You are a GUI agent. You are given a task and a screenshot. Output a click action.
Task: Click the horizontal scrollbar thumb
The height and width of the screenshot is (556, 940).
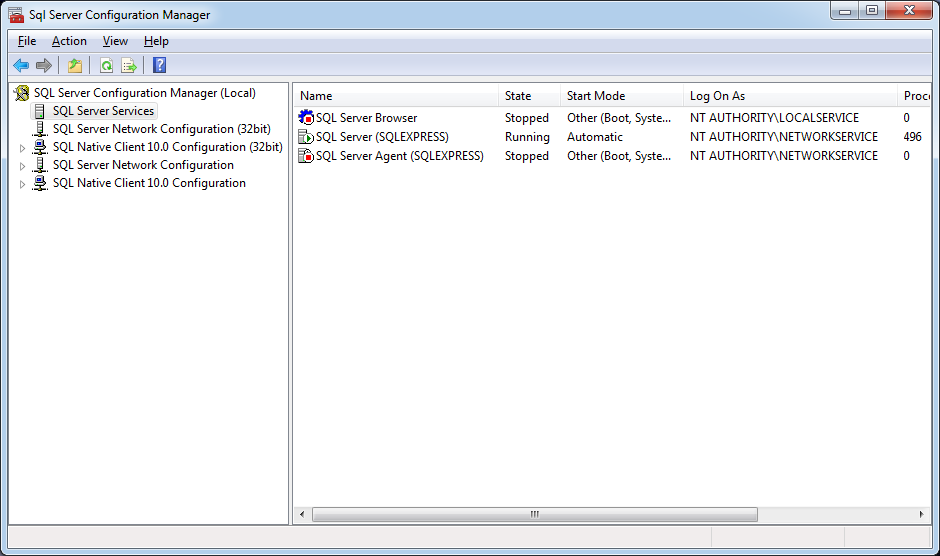click(535, 515)
